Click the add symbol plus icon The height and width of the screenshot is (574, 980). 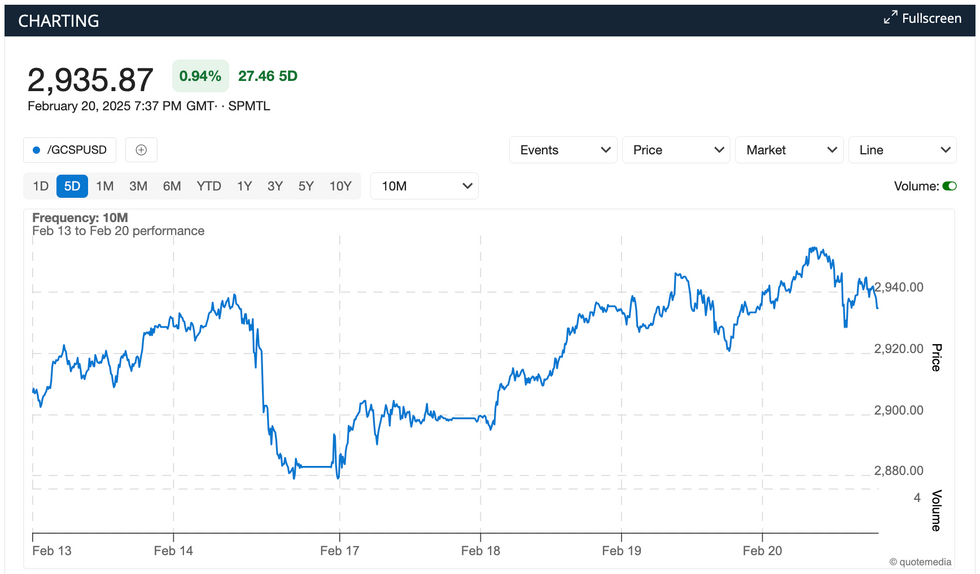(x=141, y=150)
